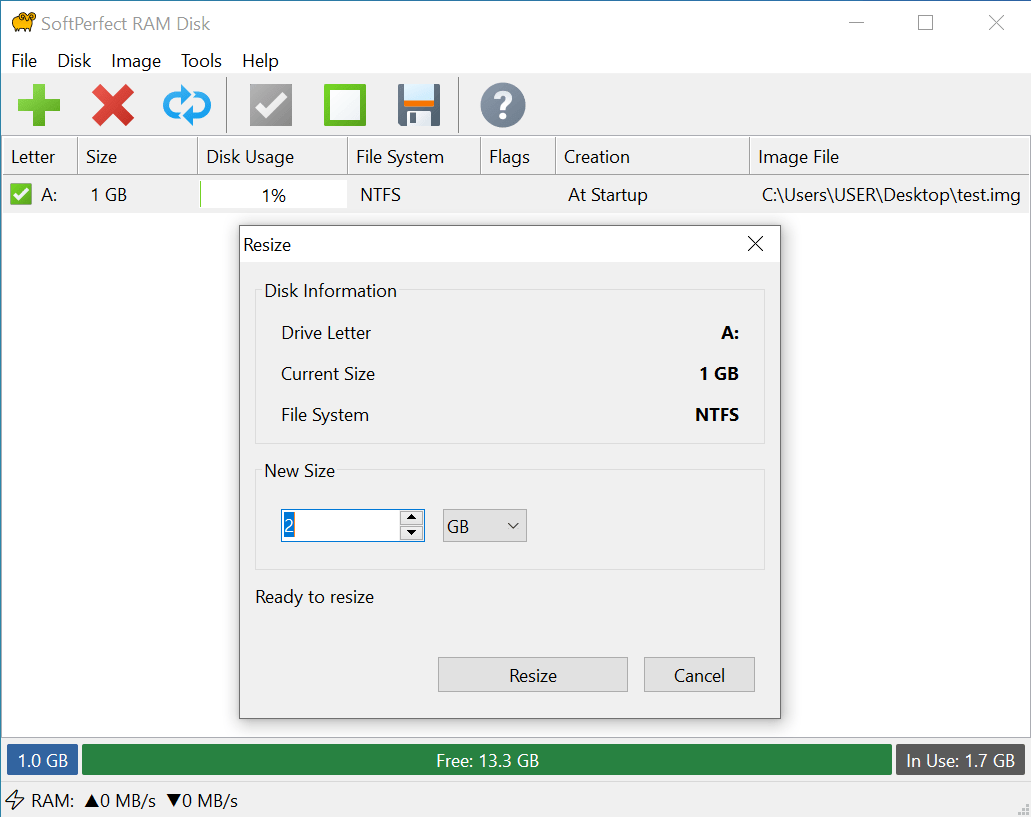Click the SoftPerfect RAM Disk title bar logo

click(23, 23)
